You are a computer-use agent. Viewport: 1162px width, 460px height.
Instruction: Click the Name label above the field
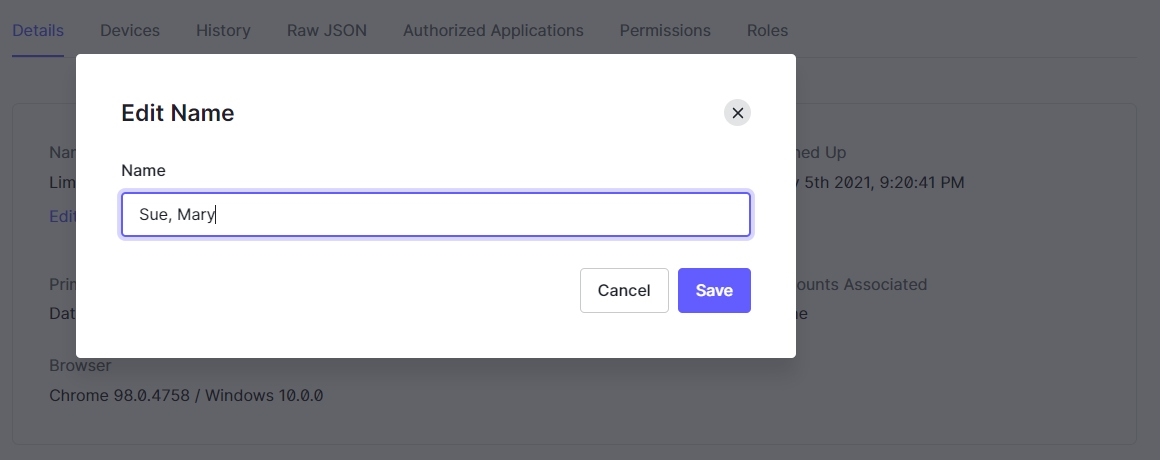143,170
